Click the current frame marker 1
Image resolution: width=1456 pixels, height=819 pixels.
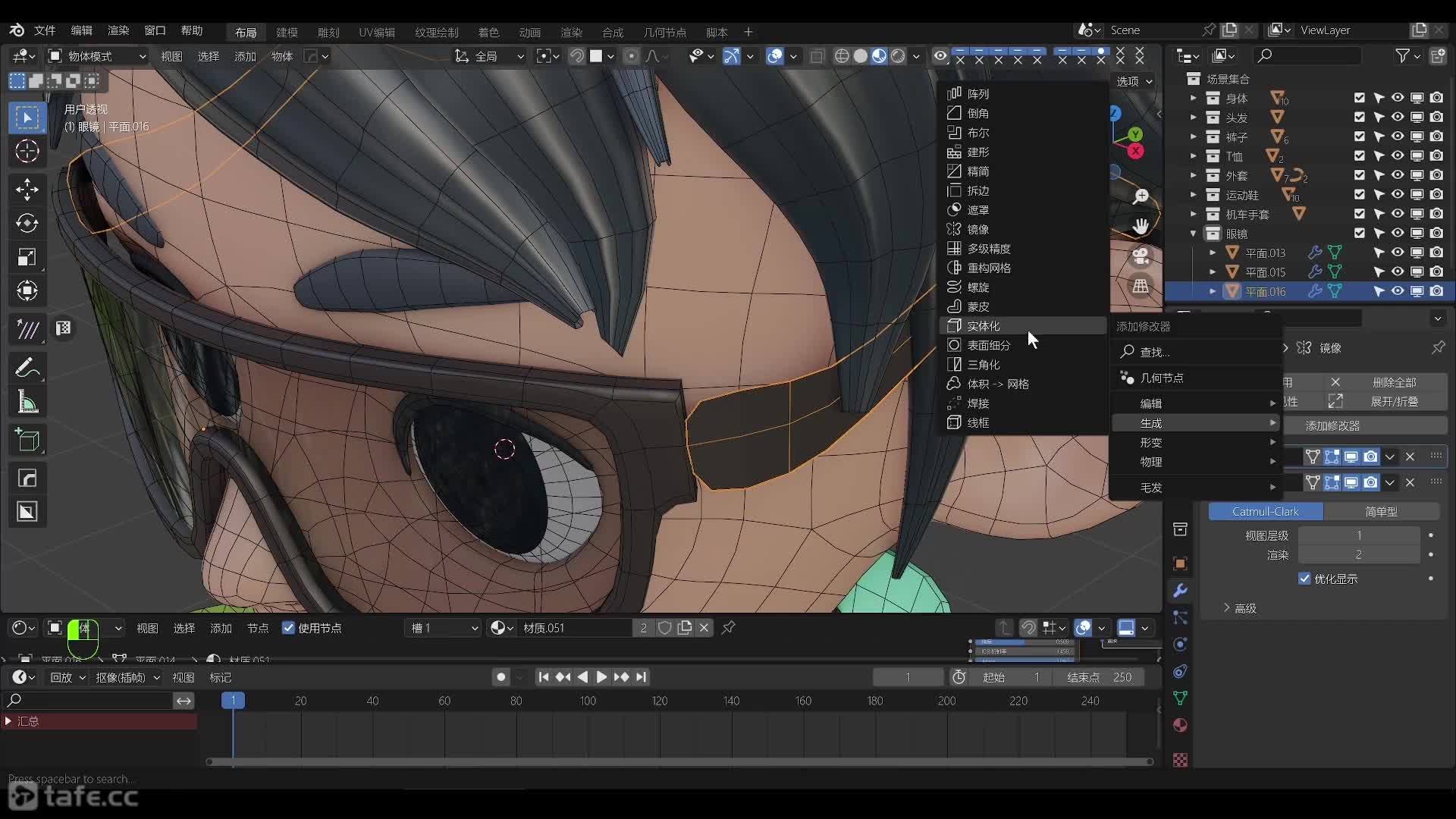[x=233, y=701]
